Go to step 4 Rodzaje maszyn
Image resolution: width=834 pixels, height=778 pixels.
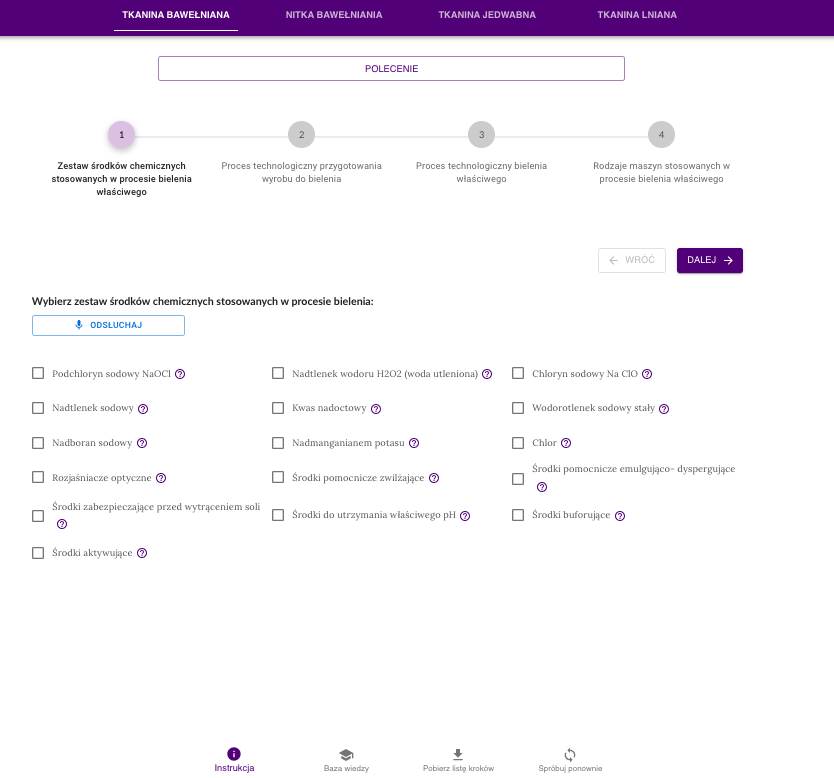point(661,134)
